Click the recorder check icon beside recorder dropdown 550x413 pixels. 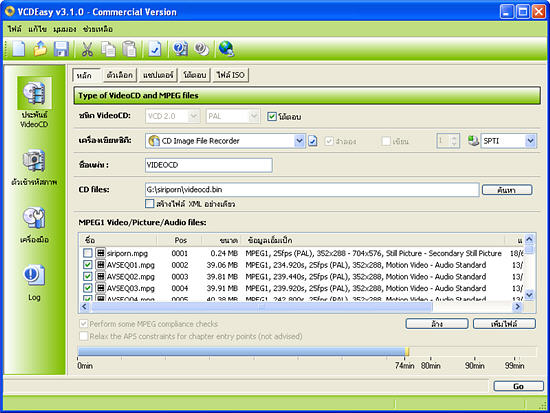coord(313,141)
